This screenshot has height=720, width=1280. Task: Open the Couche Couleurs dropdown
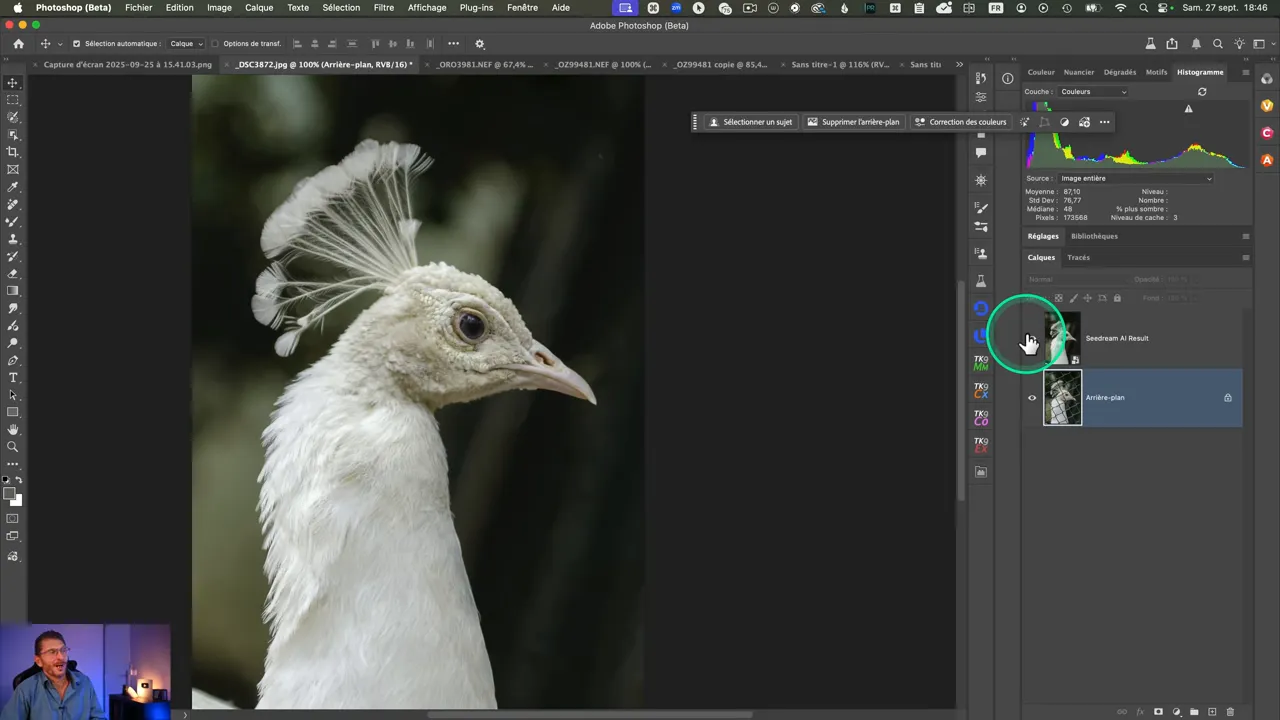point(1093,92)
